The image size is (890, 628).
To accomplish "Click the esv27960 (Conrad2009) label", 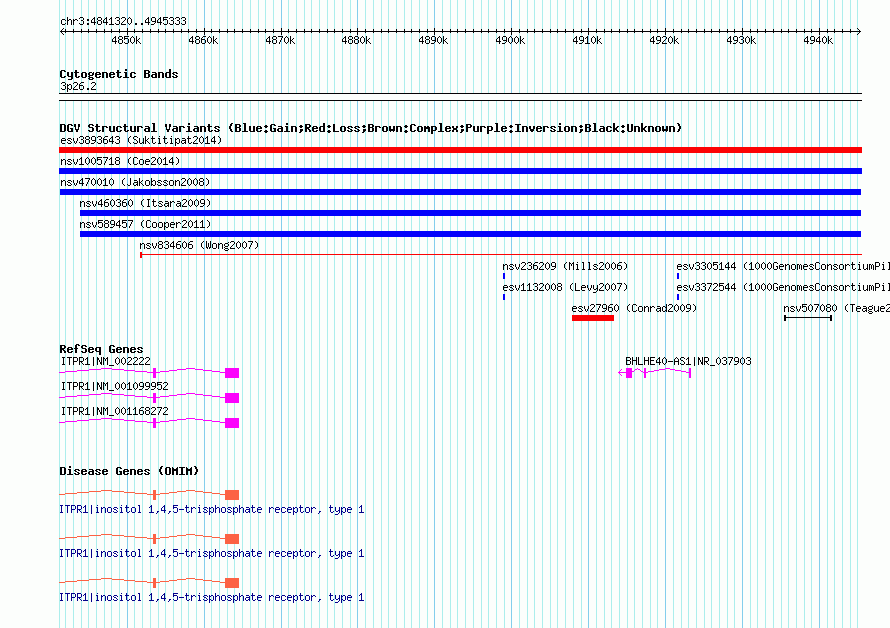I will (x=634, y=308).
